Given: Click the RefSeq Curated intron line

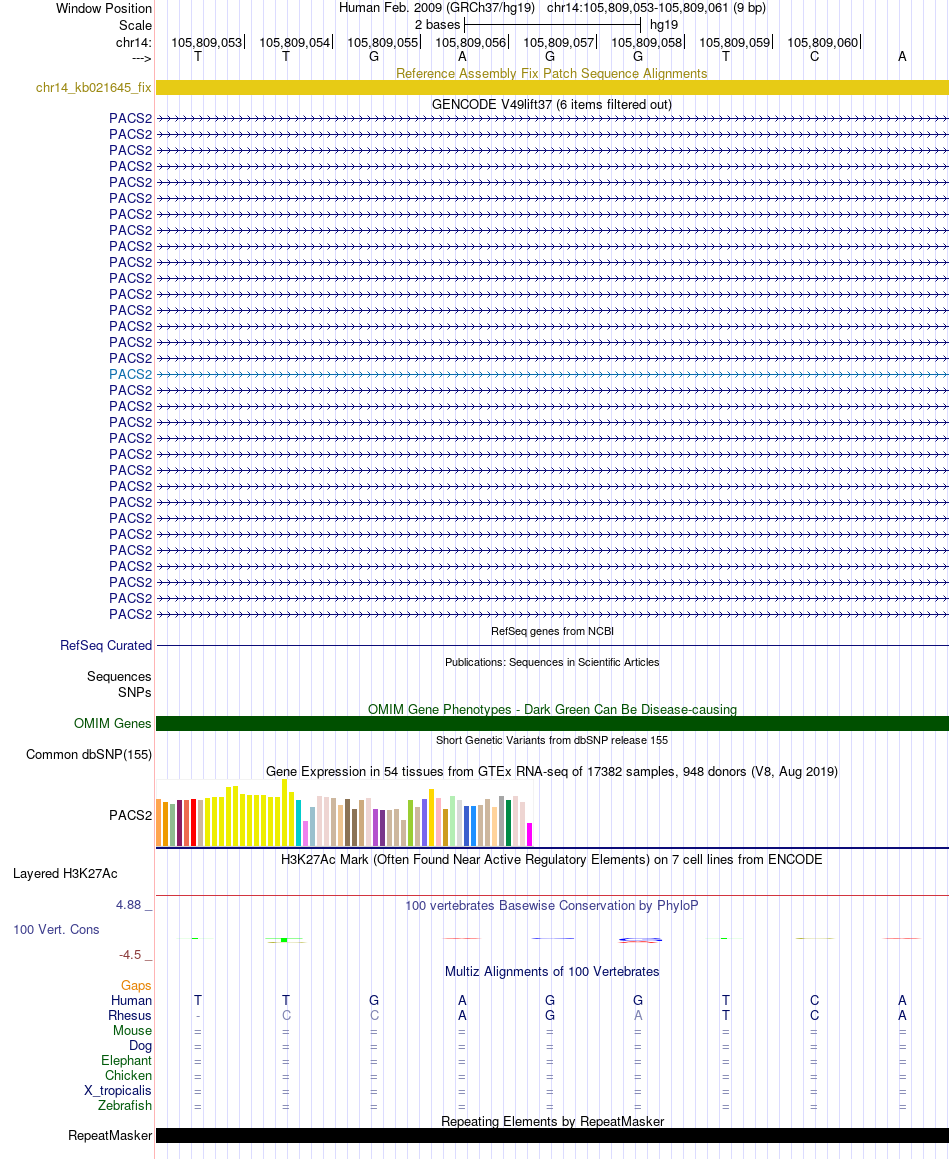Looking at the screenshot, I should point(552,645).
